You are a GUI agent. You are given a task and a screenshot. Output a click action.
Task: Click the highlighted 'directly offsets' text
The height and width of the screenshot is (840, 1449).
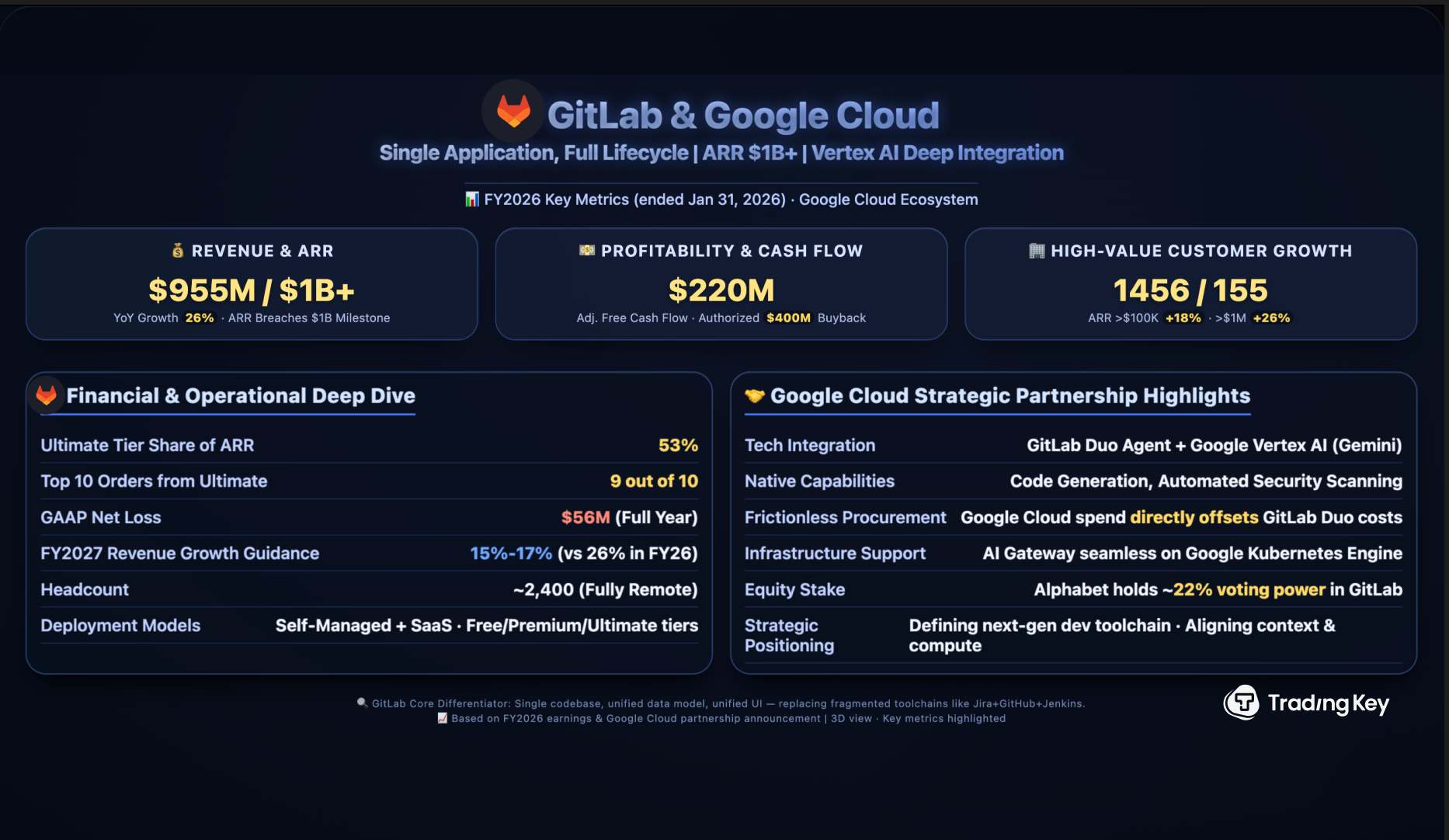1194,517
